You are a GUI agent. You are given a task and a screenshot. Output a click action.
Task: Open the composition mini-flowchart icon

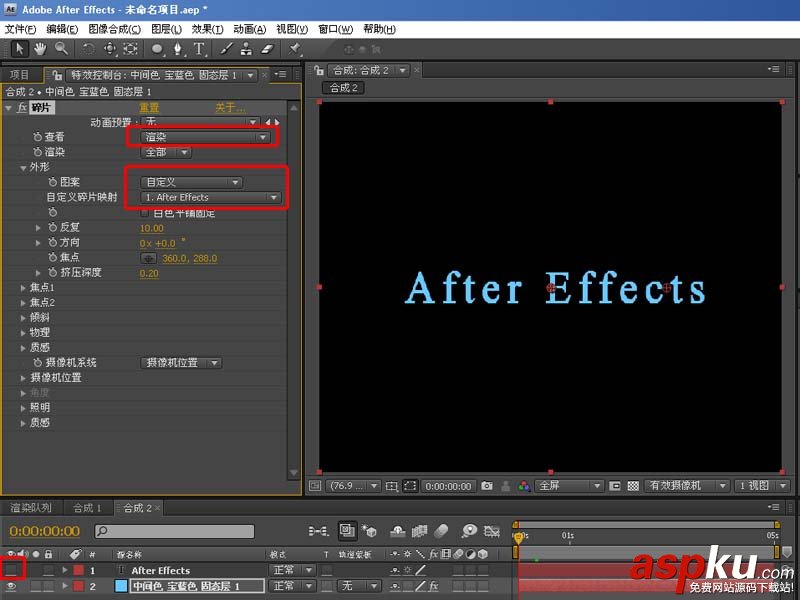318,531
